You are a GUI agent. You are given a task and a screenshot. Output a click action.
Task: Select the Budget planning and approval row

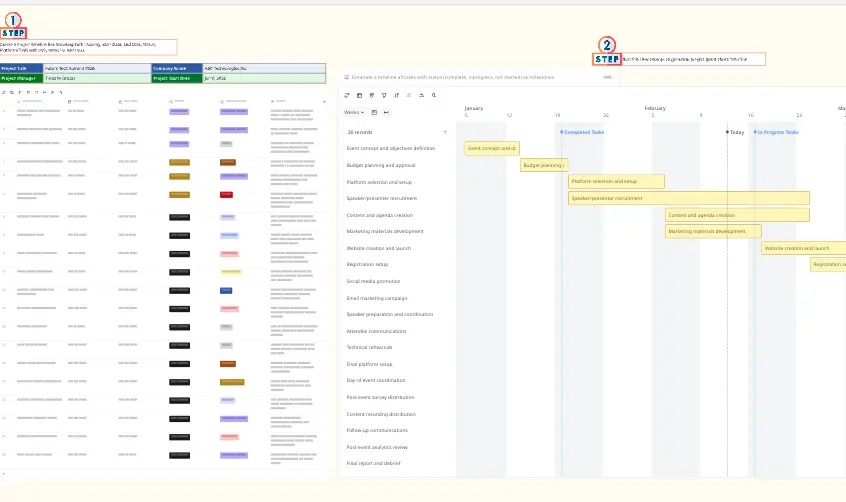click(x=380, y=165)
